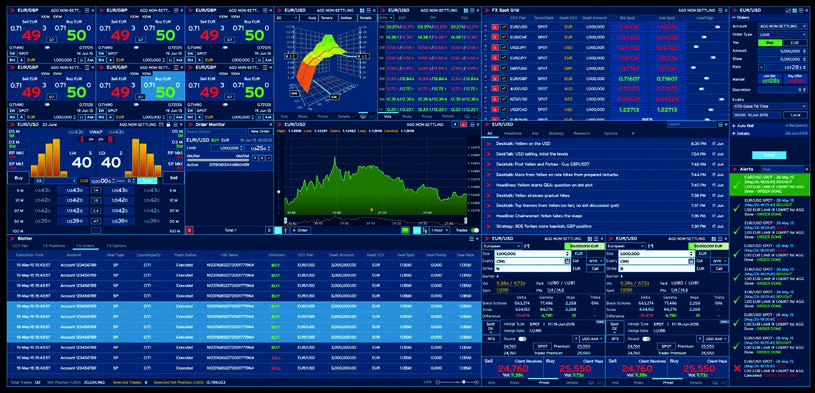Switch to CCY Pair tab in Blotter
Viewport: 815px width, 393px height.
click(20, 245)
